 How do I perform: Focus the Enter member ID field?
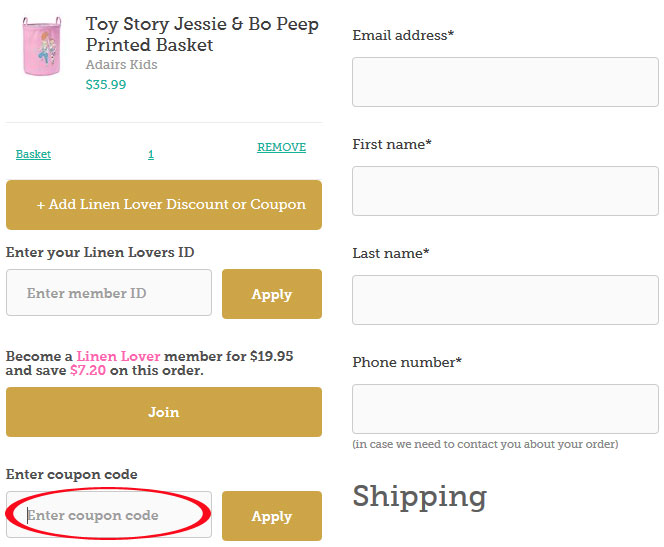pos(109,293)
